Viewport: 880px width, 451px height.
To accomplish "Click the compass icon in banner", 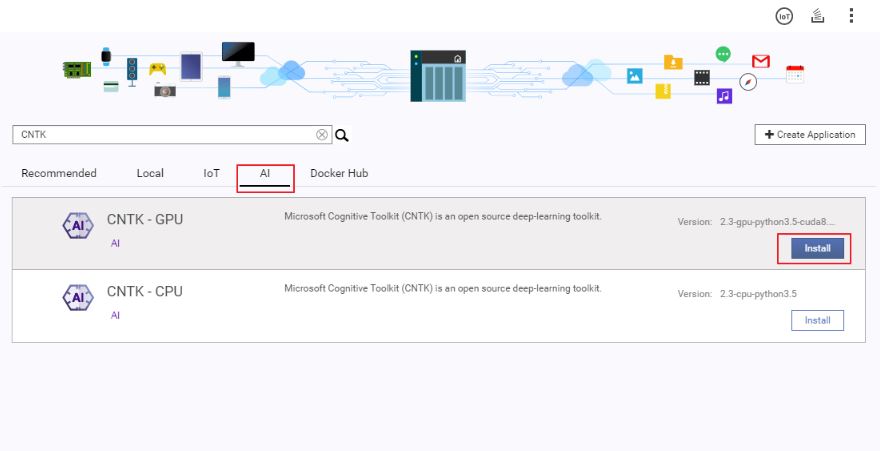I will coord(748,82).
